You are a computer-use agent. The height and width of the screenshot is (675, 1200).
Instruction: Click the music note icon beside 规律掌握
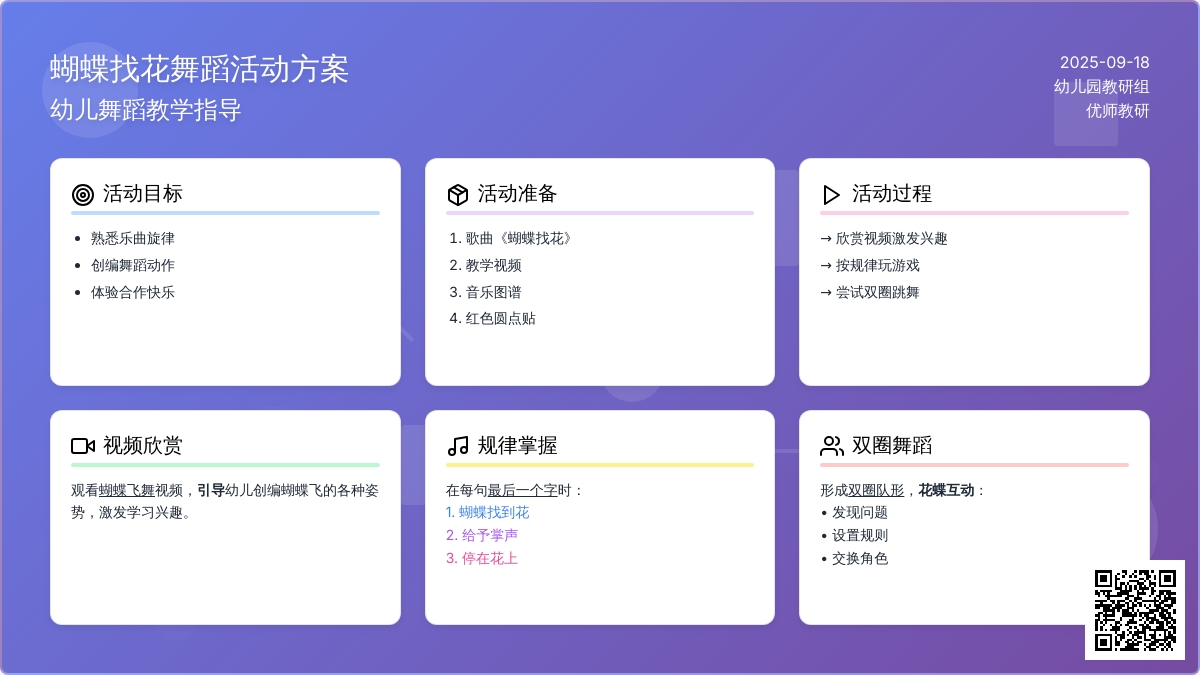tap(458, 446)
